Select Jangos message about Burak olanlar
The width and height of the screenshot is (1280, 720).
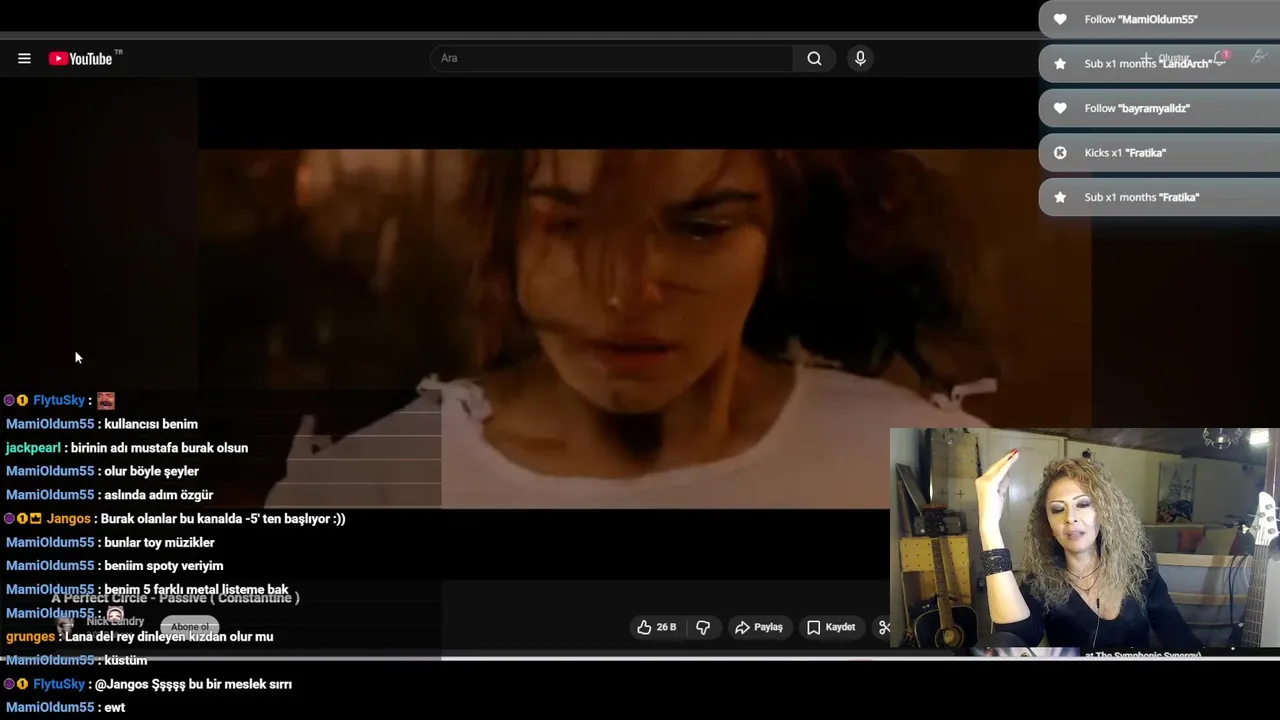223,519
